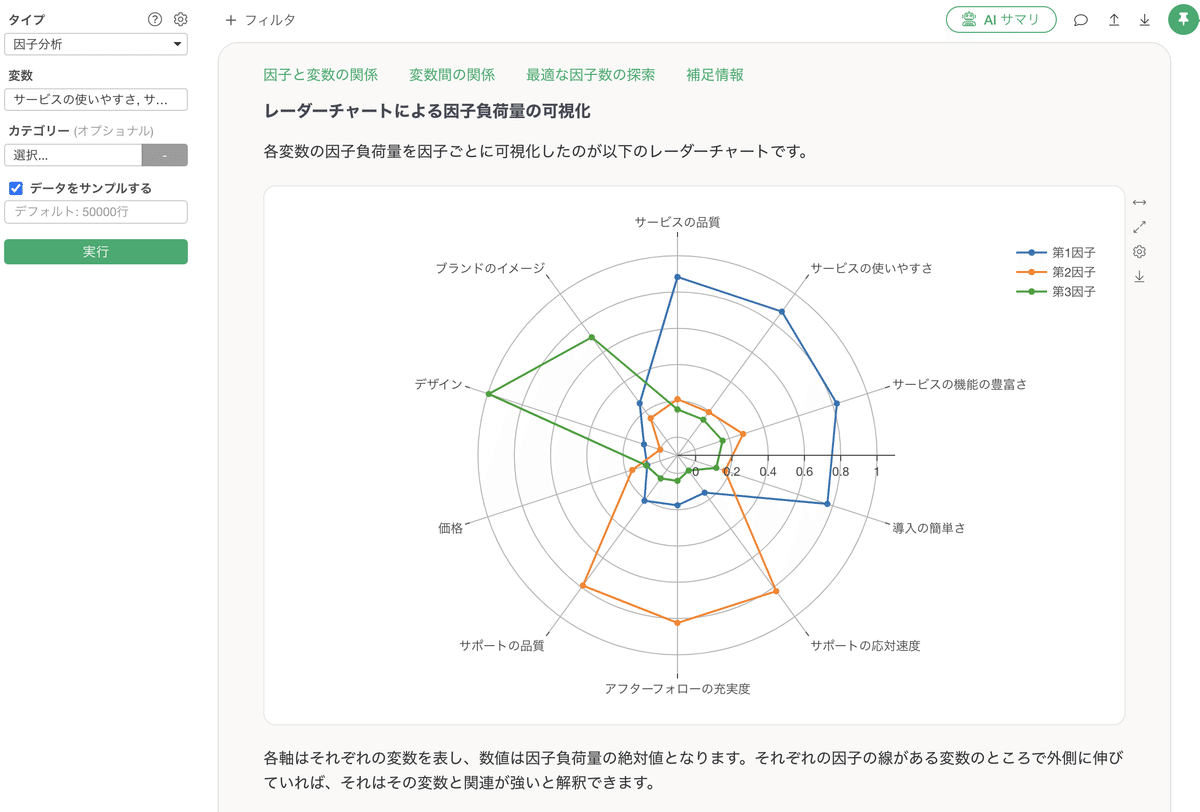Click the green pin button
Screen dimensions: 1200x812
(x=1183, y=19)
